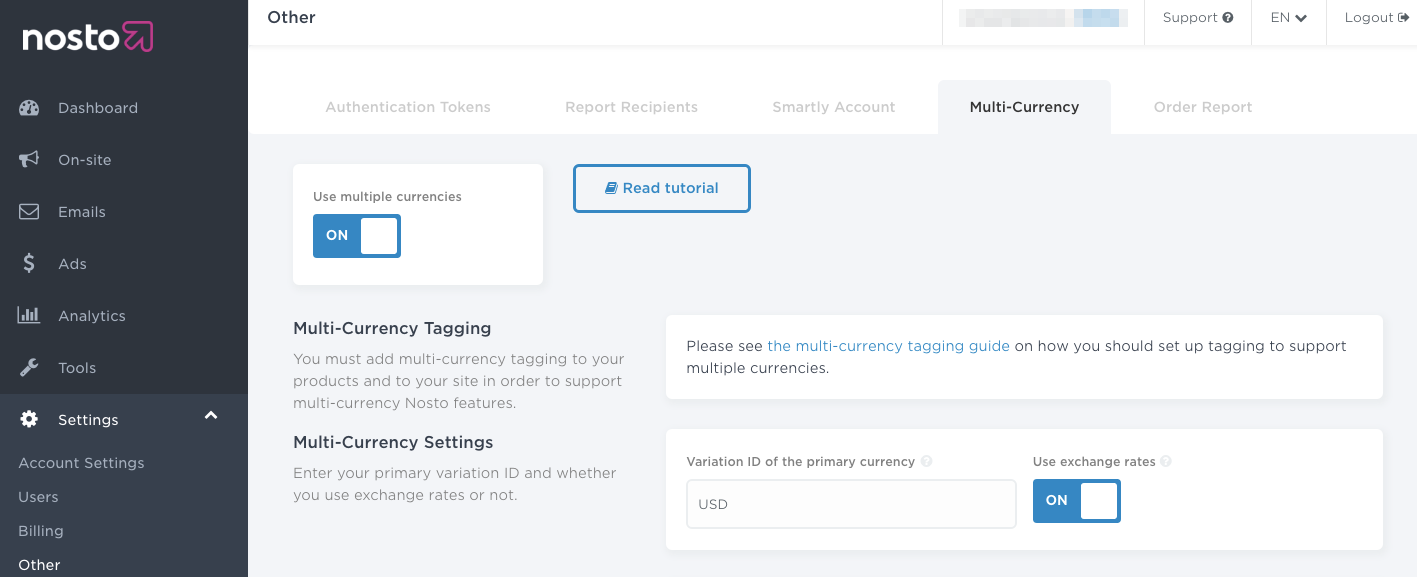Click the Tools wrench icon
Screen dimensions: 1417x577
[x=29, y=368]
